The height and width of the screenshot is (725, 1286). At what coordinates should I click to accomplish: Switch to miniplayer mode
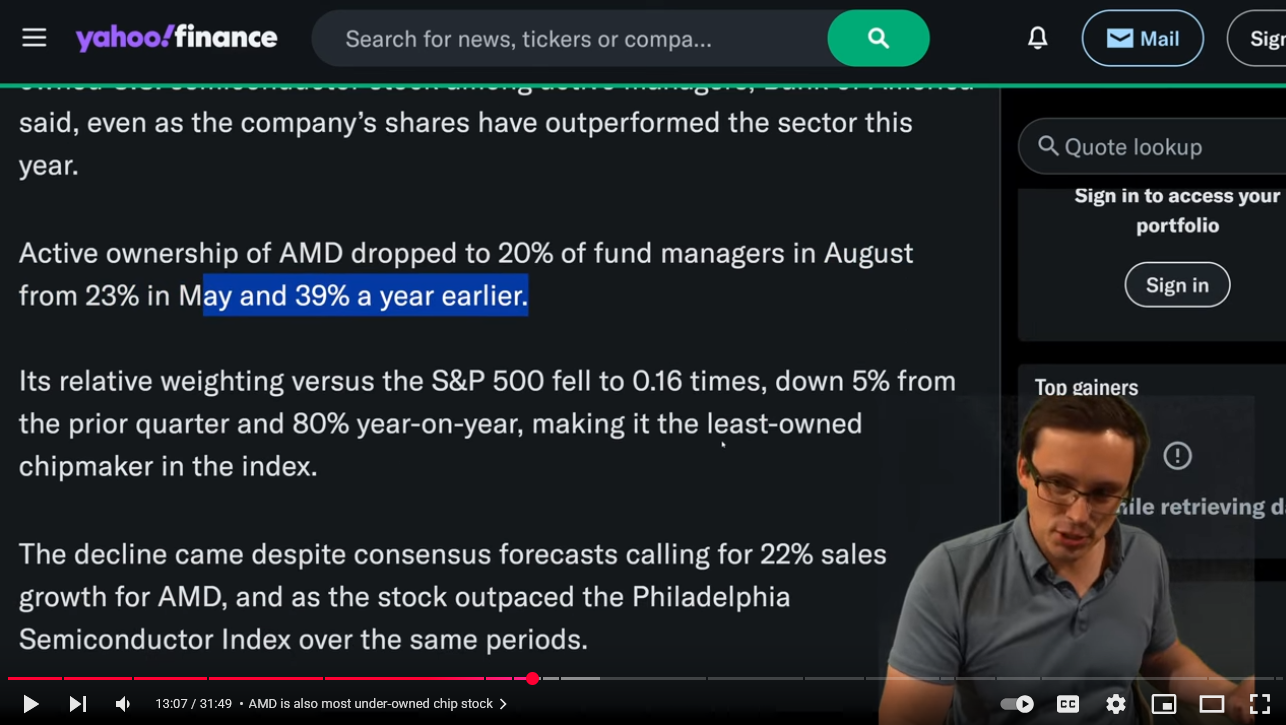pos(1164,704)
